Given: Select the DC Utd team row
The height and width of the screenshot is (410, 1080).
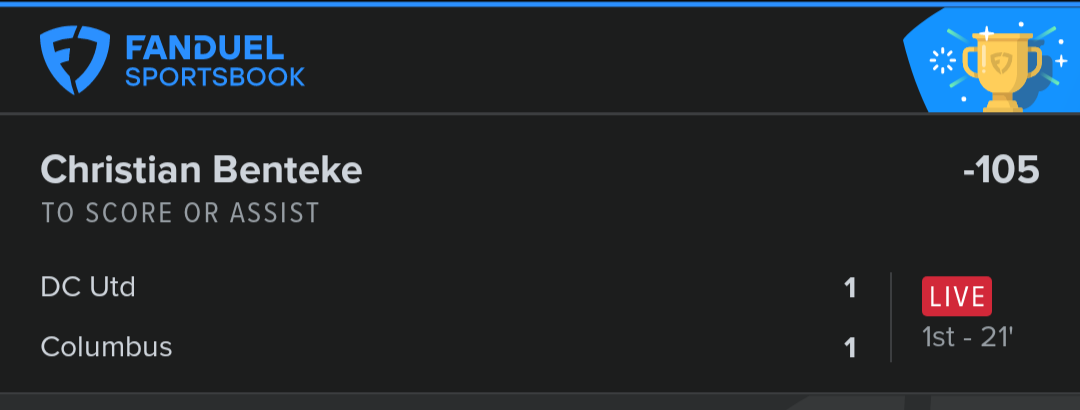Looking at the screenshot, I should 448,287.
